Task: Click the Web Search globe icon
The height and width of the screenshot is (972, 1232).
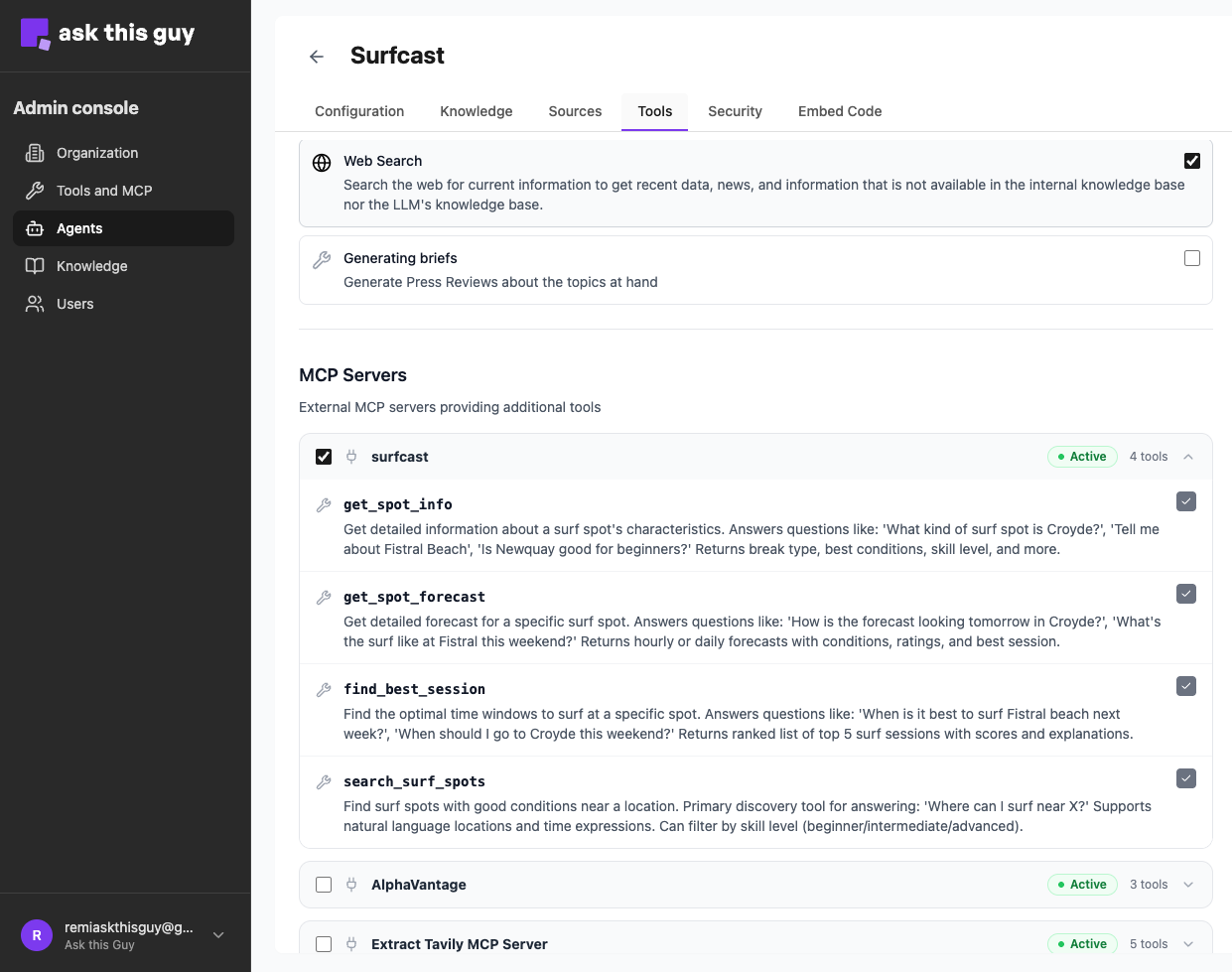Action: pos(322,163)
